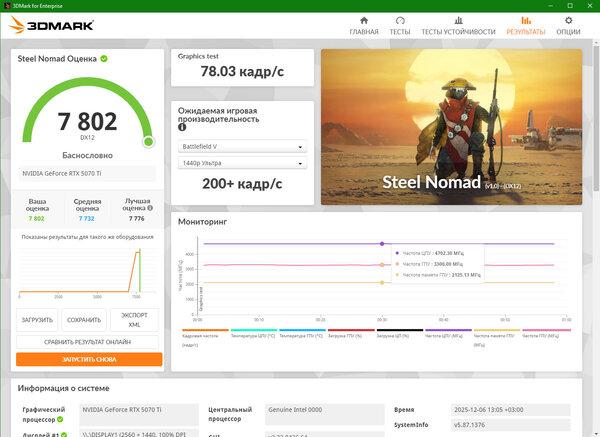Click the Экспорт XML button
This screenshot has height=437, width=600.
134,320
